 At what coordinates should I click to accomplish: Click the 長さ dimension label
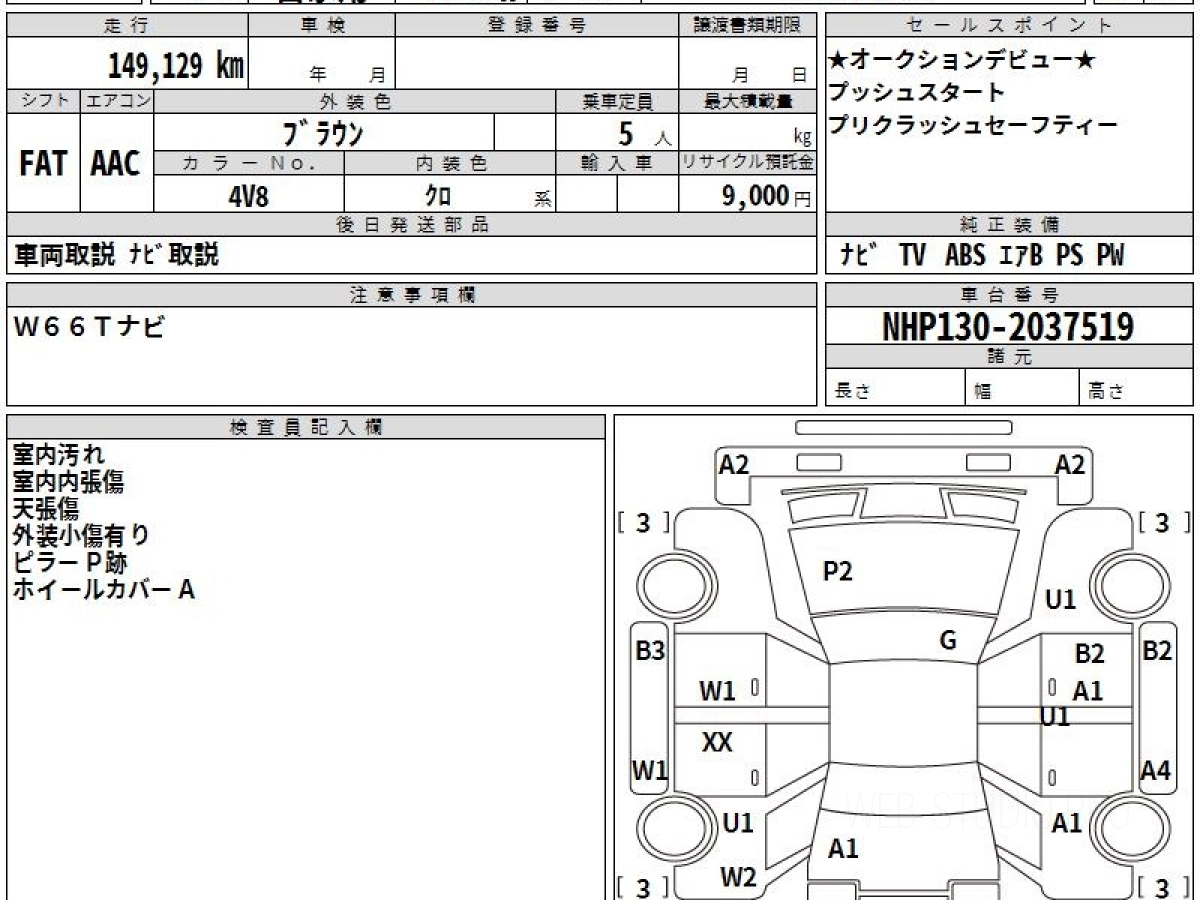pos(852,392)
